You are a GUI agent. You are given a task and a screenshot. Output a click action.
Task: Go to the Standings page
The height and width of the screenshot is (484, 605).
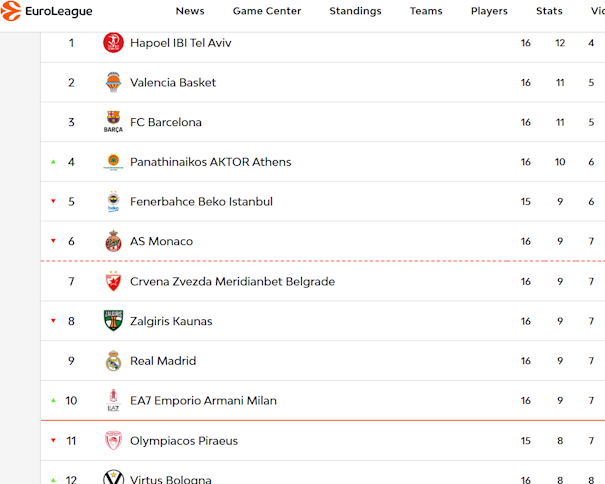[x=355, y=11]
